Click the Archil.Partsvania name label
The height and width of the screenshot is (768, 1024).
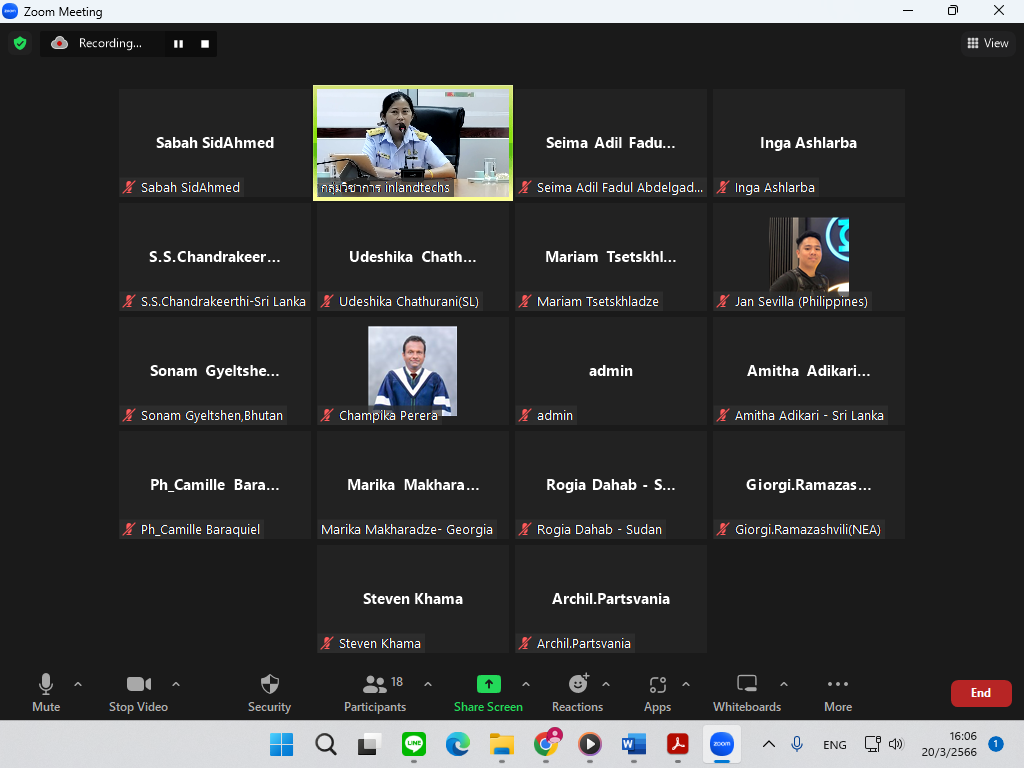pos(584,643)
